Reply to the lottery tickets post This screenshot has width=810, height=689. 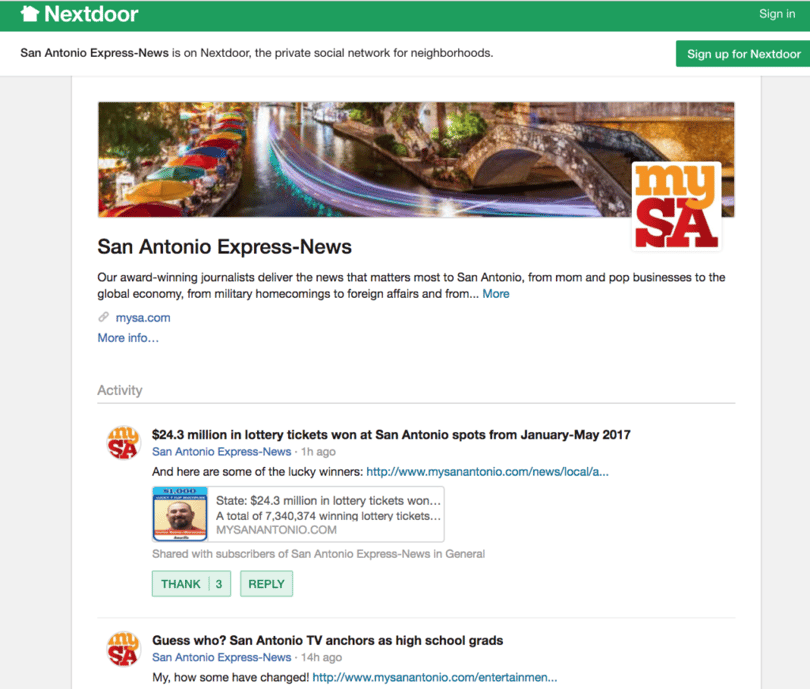point(267,584)
